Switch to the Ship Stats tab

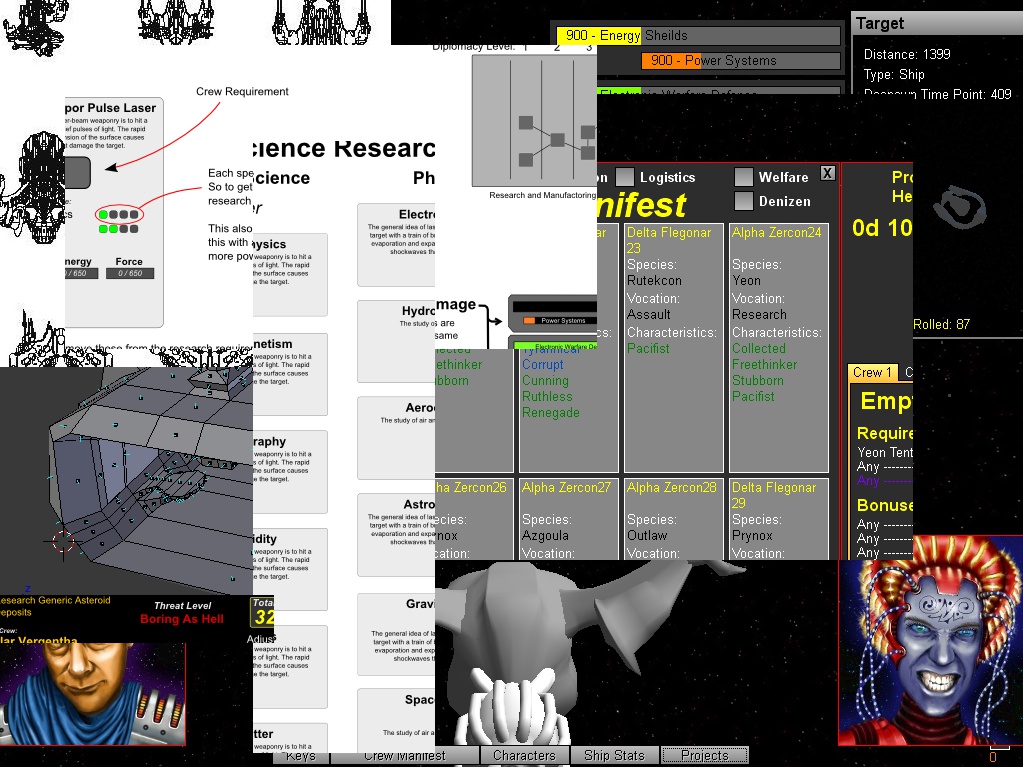pos(615,755)
